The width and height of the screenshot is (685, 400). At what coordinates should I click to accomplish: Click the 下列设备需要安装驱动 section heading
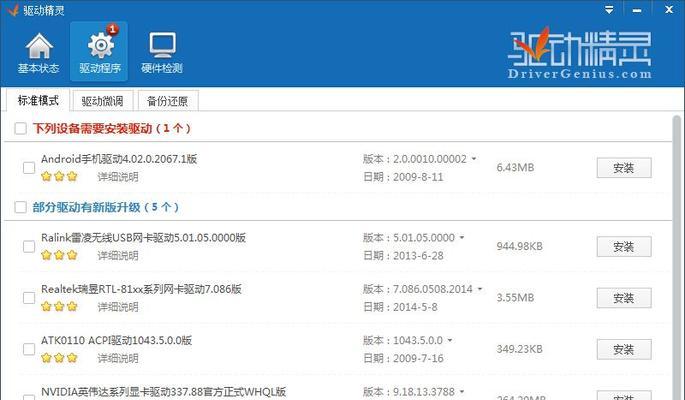tap(111, 128)
